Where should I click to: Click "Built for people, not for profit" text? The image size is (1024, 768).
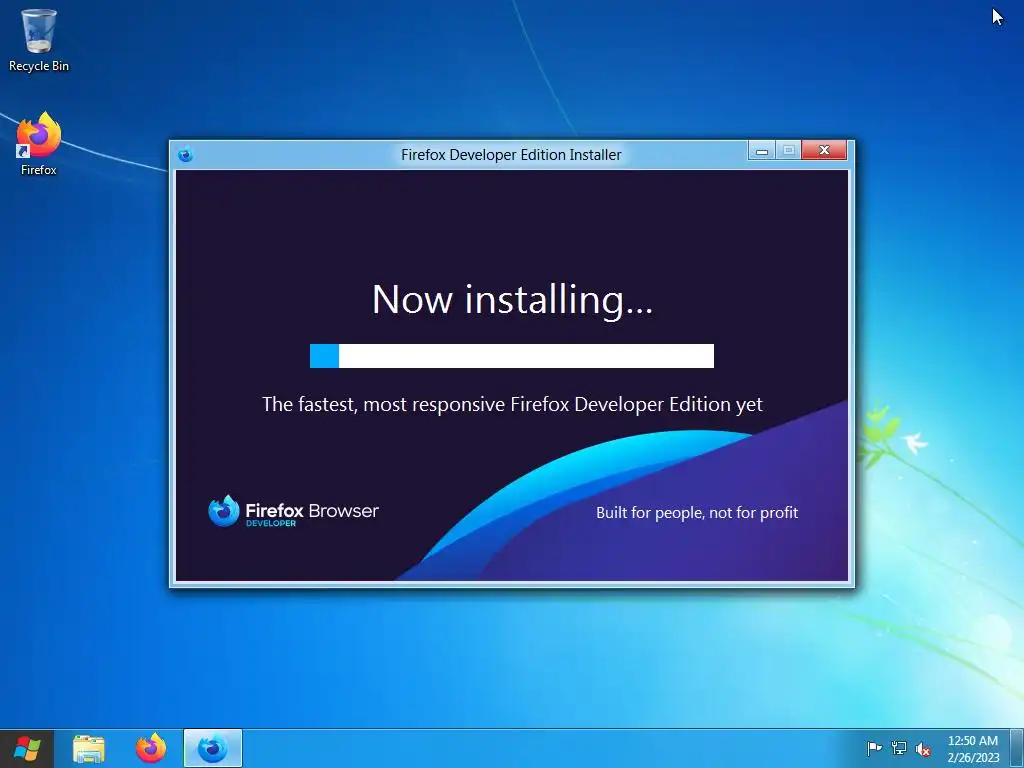(697, 513)
